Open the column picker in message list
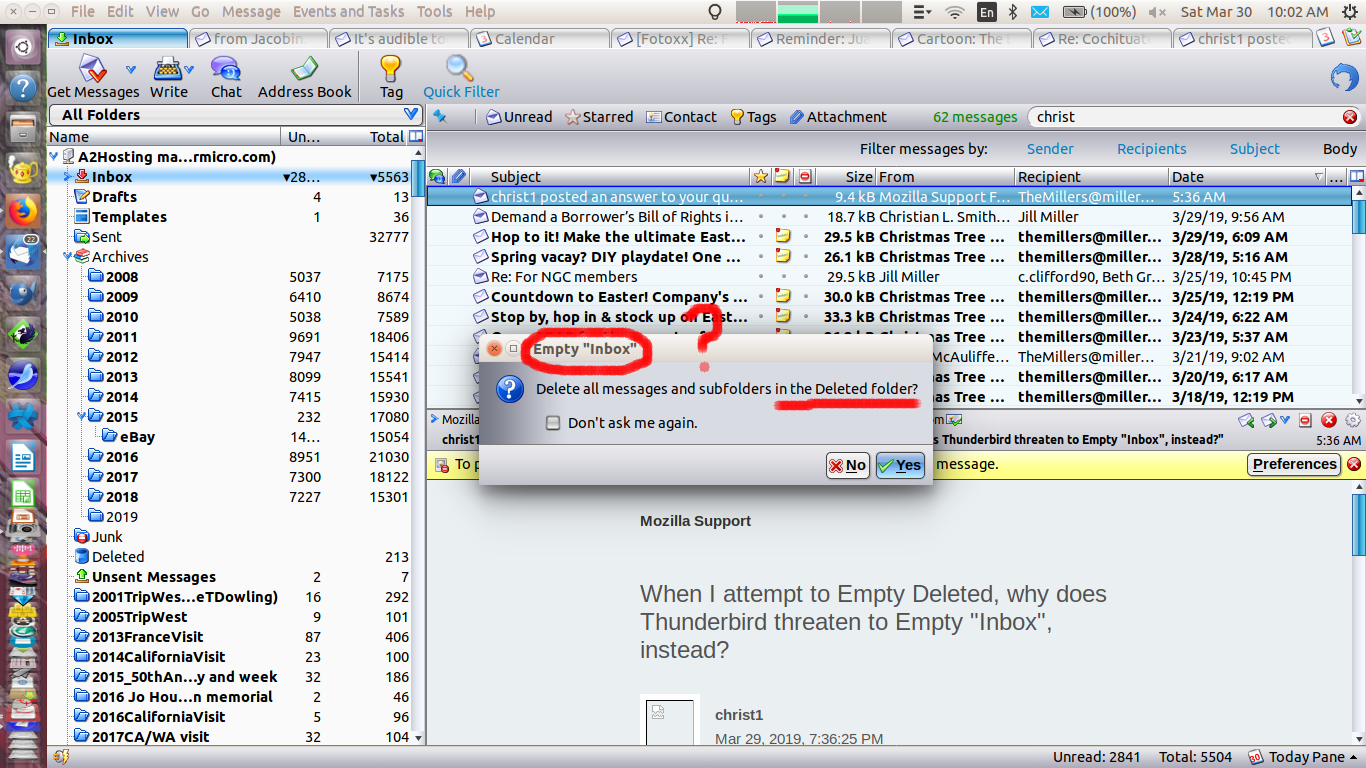 point(1357,177)
